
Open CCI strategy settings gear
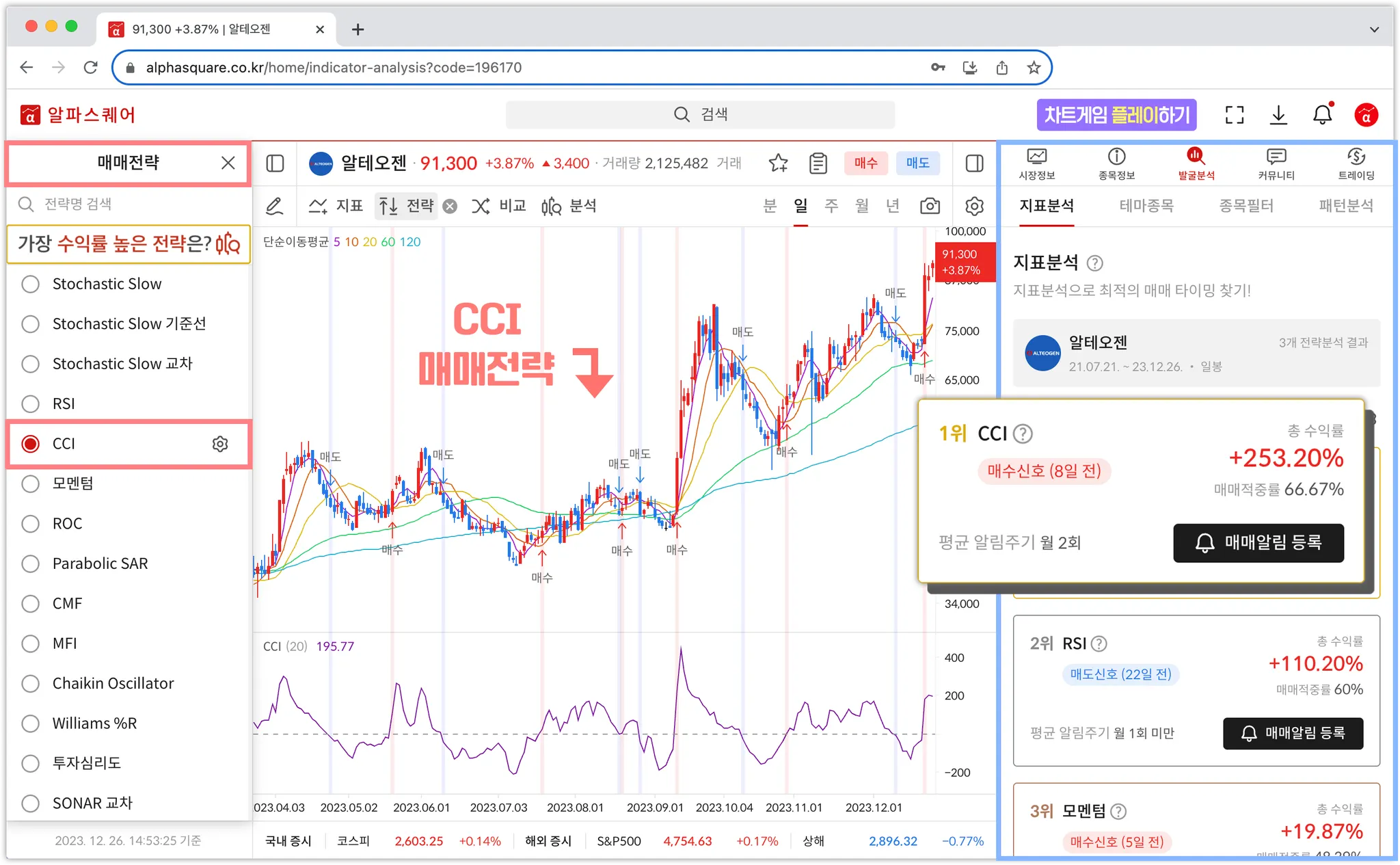coord(219,444)
